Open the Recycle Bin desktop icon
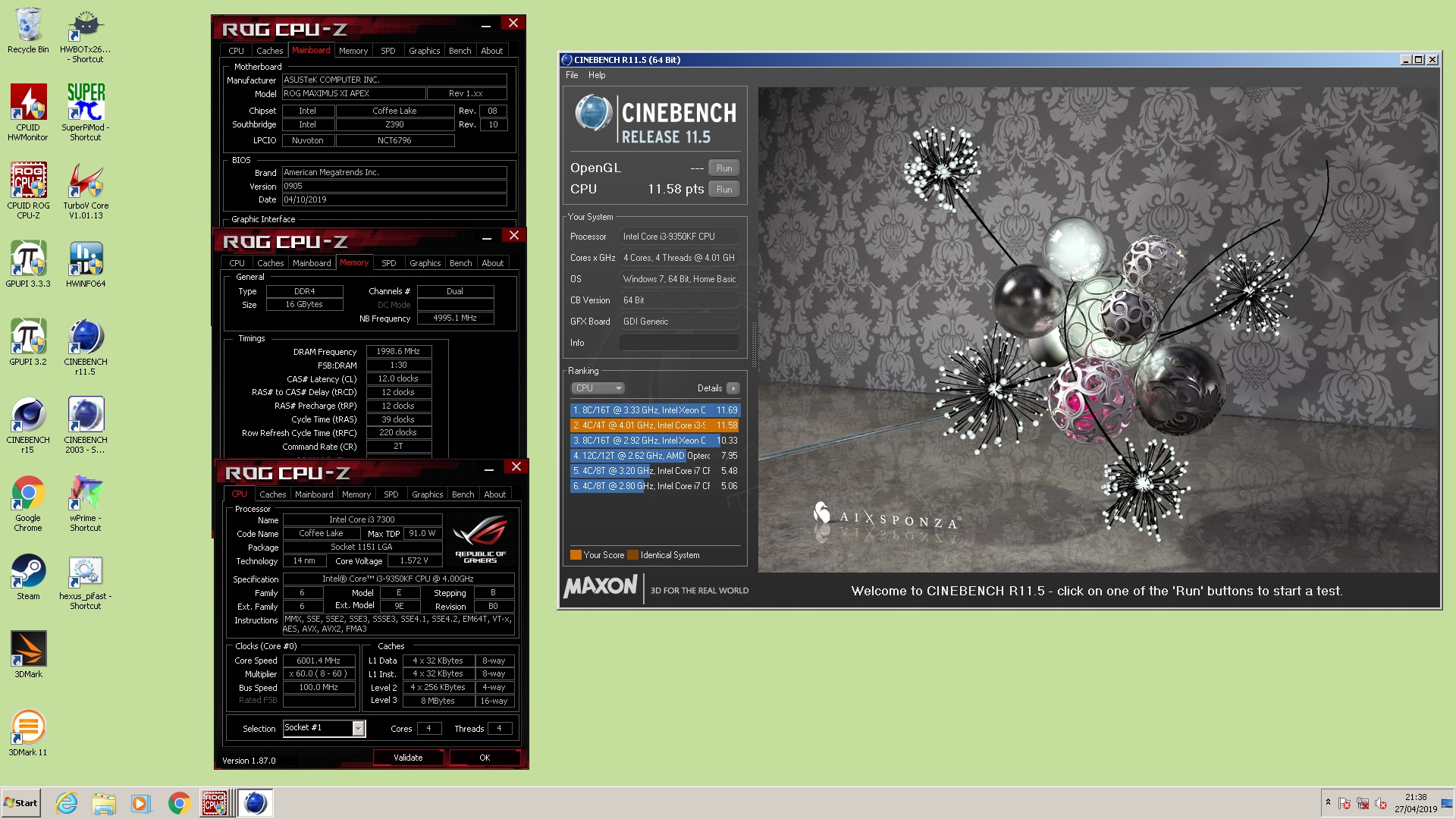The height and width of the screenshot is (819, 1456). point(28,32)
